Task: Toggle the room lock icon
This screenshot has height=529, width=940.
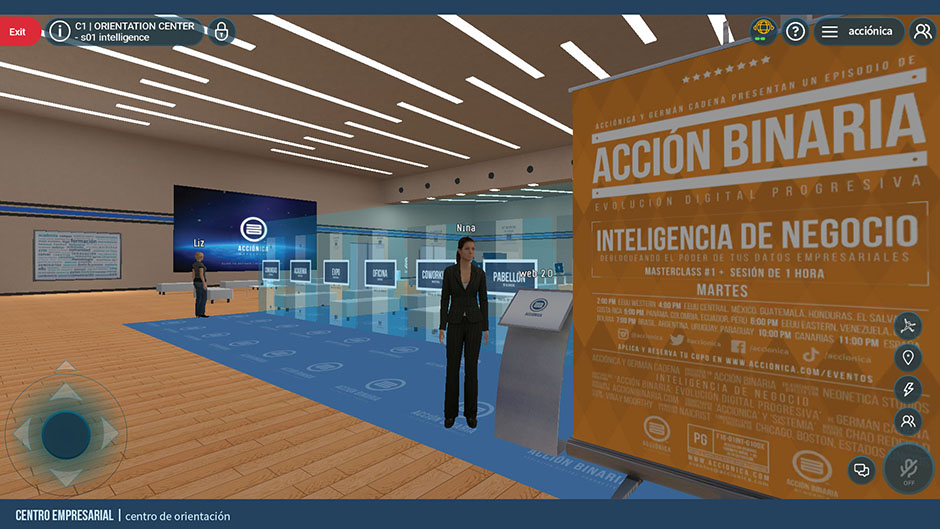Action: pos(221,31)
